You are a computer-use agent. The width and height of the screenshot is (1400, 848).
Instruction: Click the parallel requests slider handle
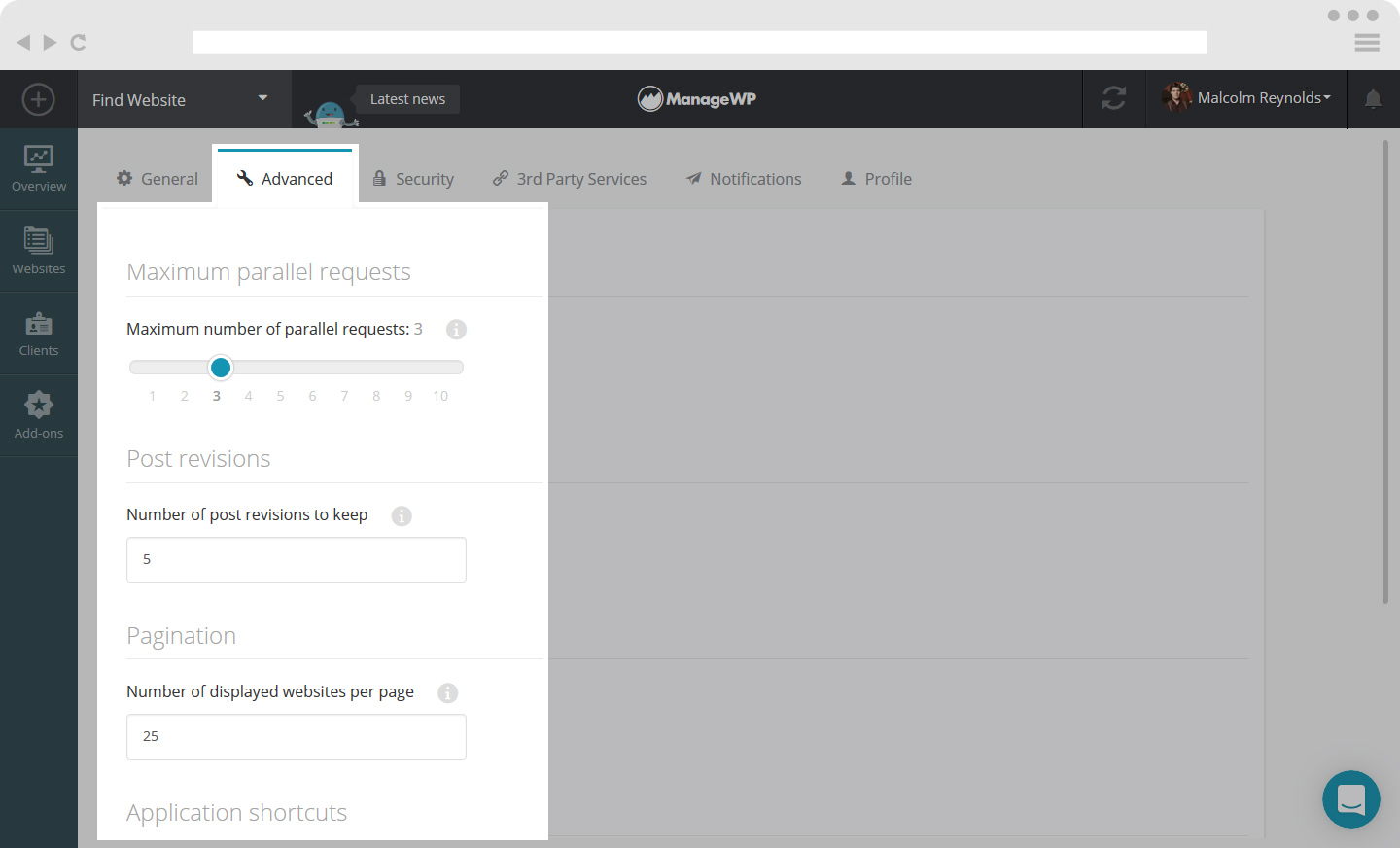coord(221,368)
